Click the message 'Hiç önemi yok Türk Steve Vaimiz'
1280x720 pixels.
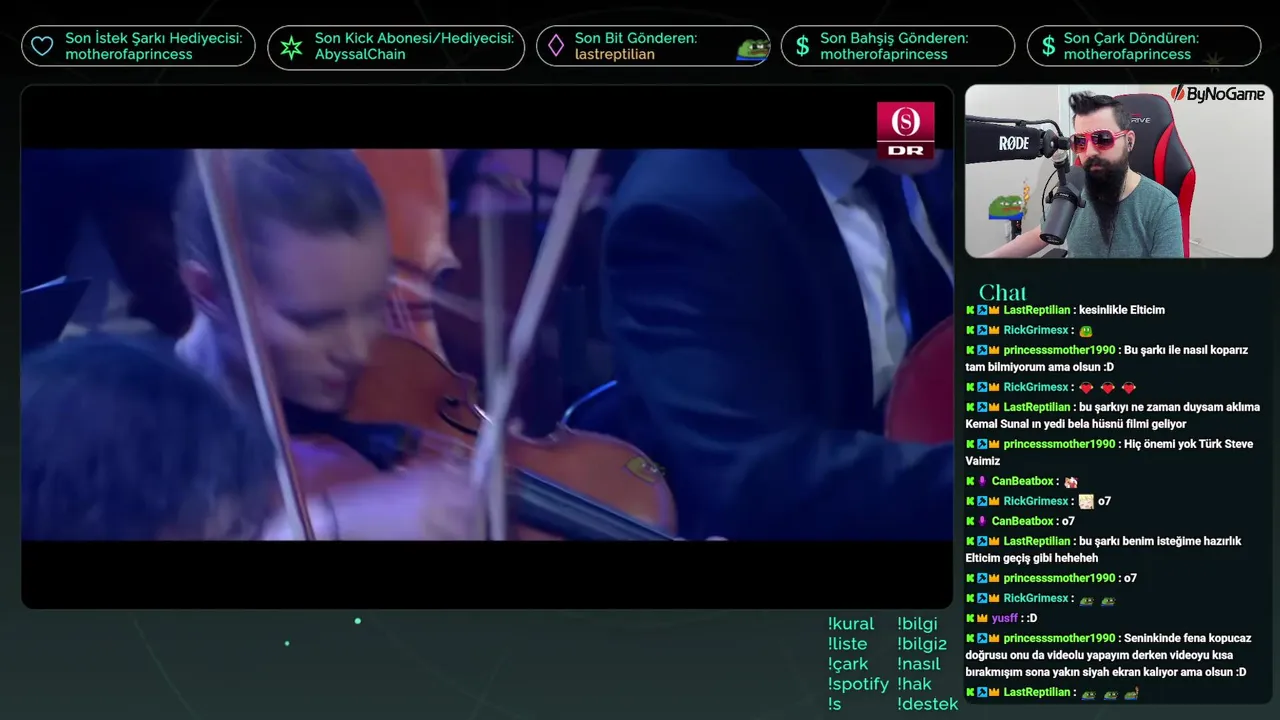coord(1109,453)
